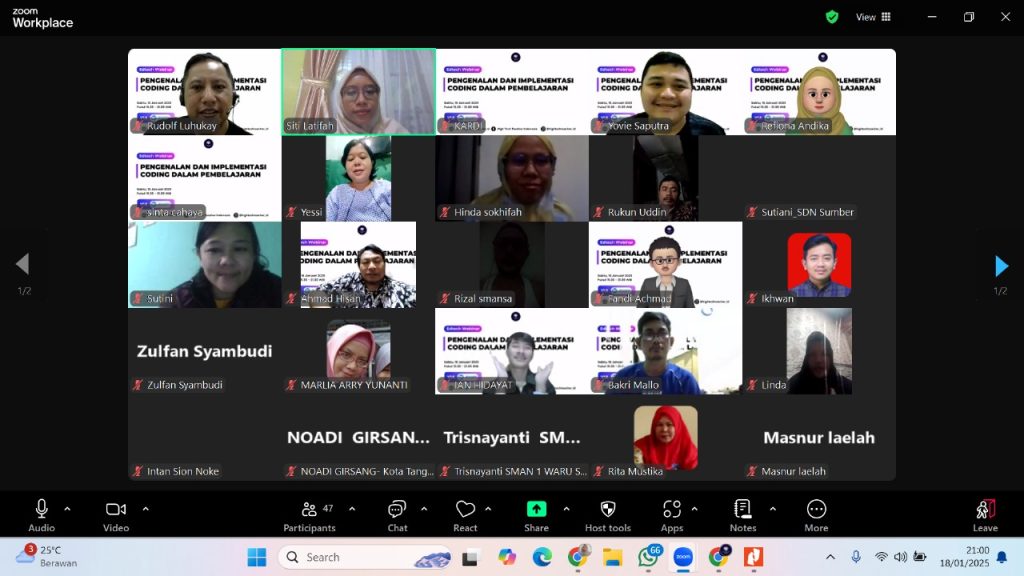Leave the meeting
Viewport: 1024px width, 576px height.
pos(985,515)
